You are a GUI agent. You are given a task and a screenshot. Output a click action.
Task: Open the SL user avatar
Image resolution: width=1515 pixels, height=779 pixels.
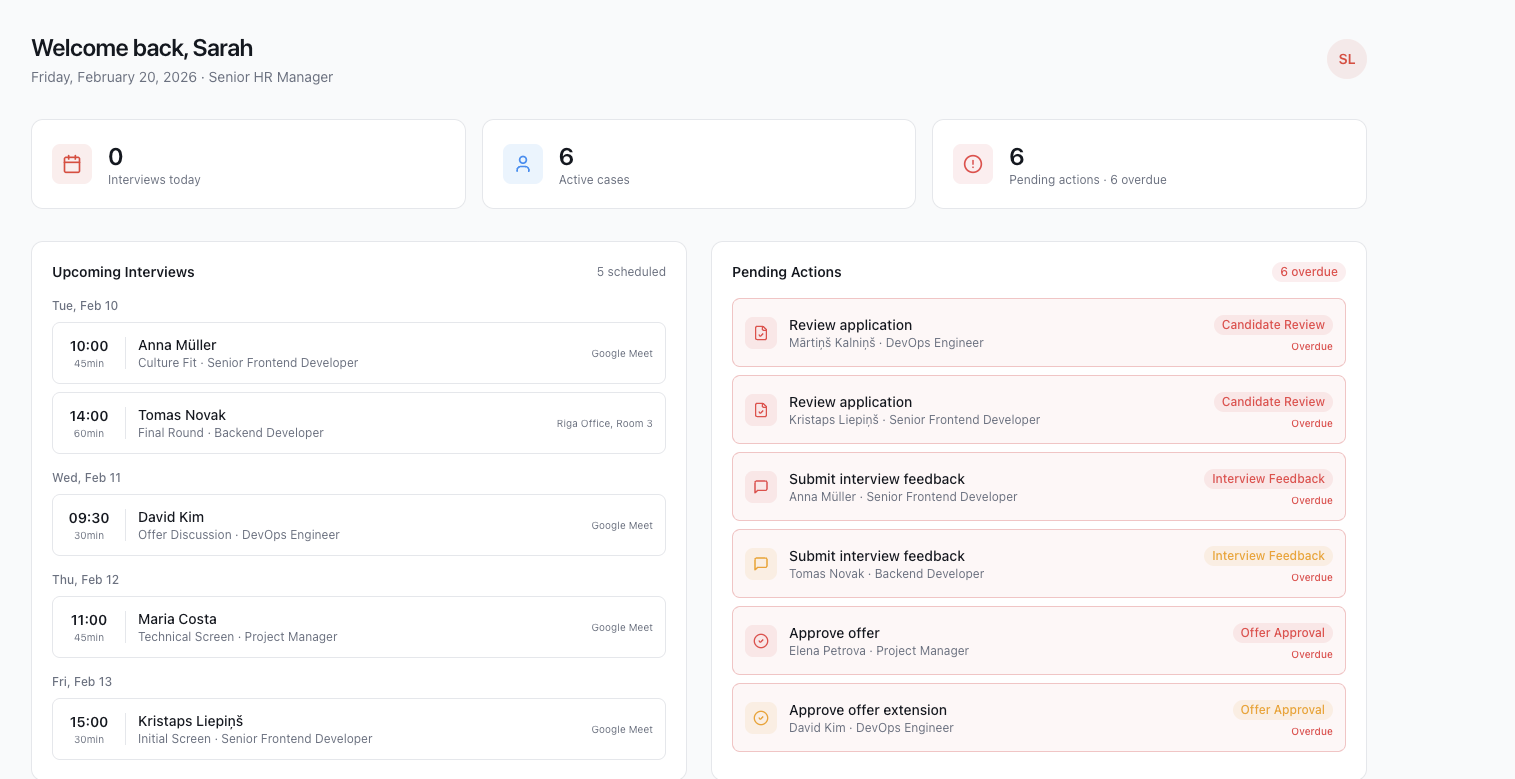(1347, 59)
